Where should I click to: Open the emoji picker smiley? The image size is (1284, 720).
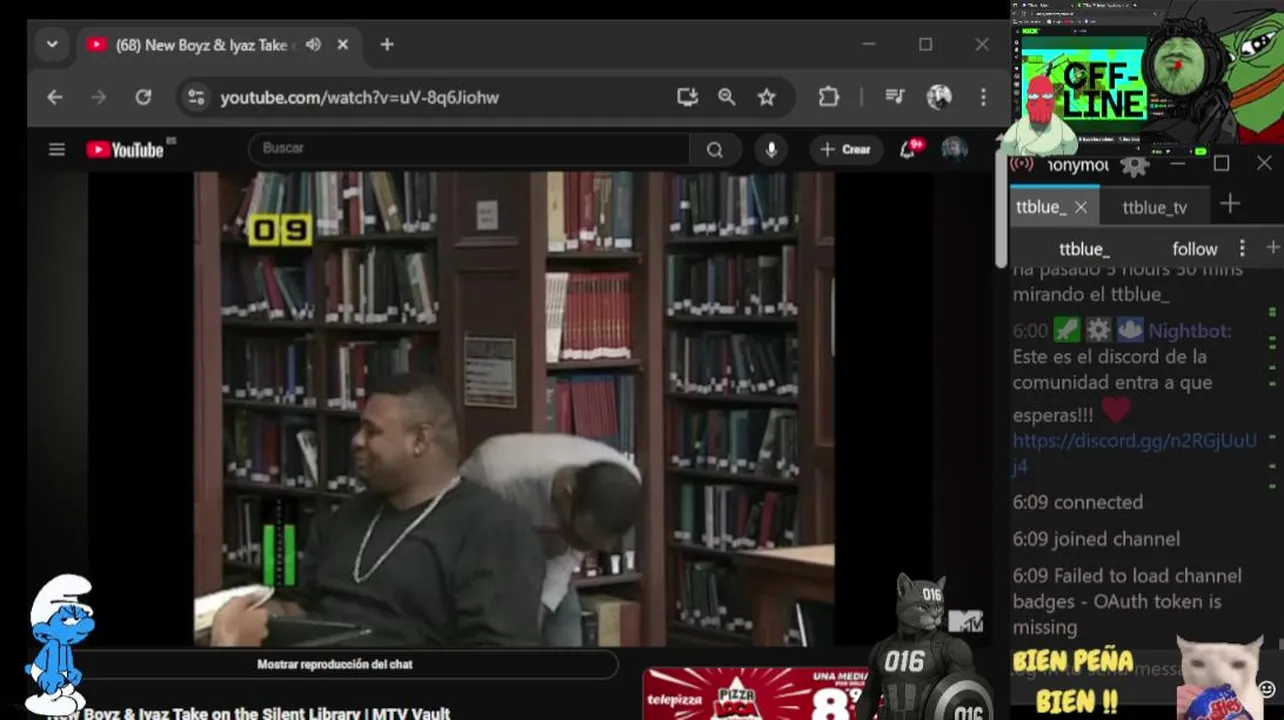(x=1268, y=688)
